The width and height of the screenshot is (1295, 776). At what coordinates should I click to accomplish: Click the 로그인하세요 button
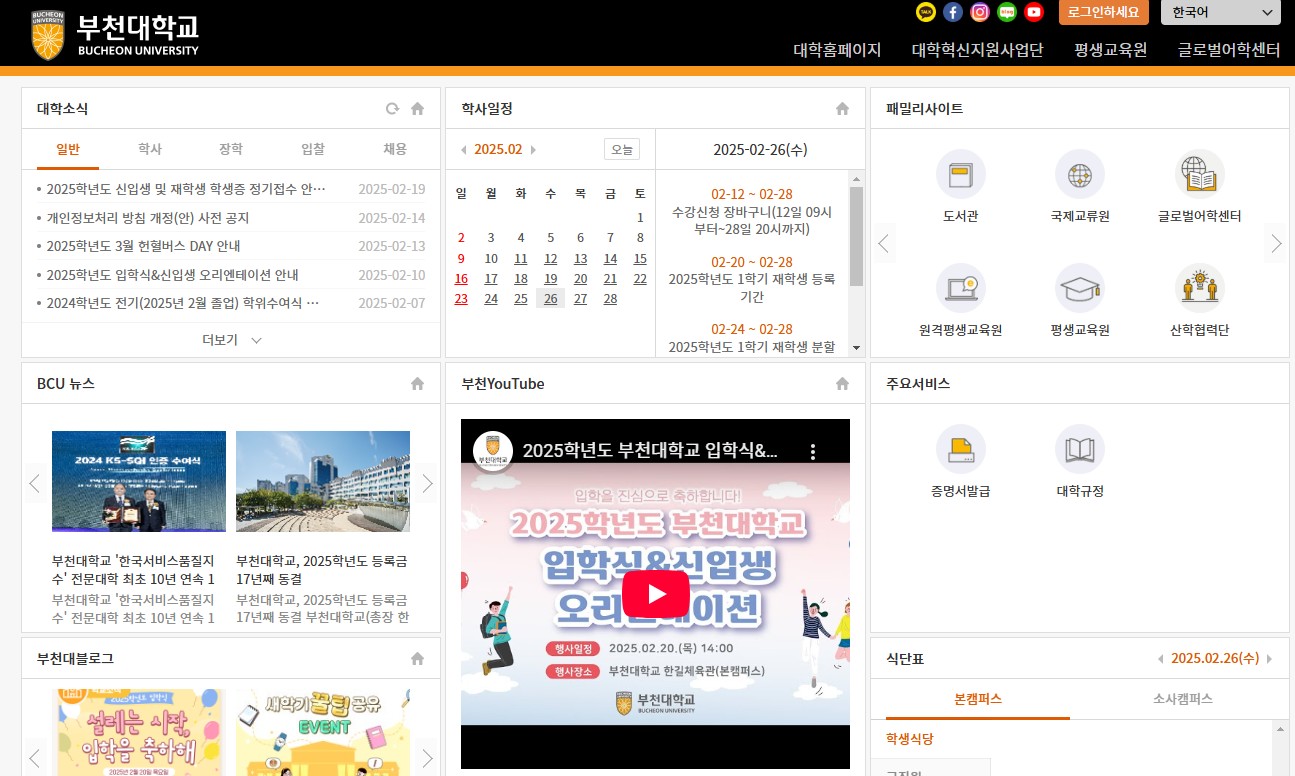pyautogui.click(x=1102, y=12)
